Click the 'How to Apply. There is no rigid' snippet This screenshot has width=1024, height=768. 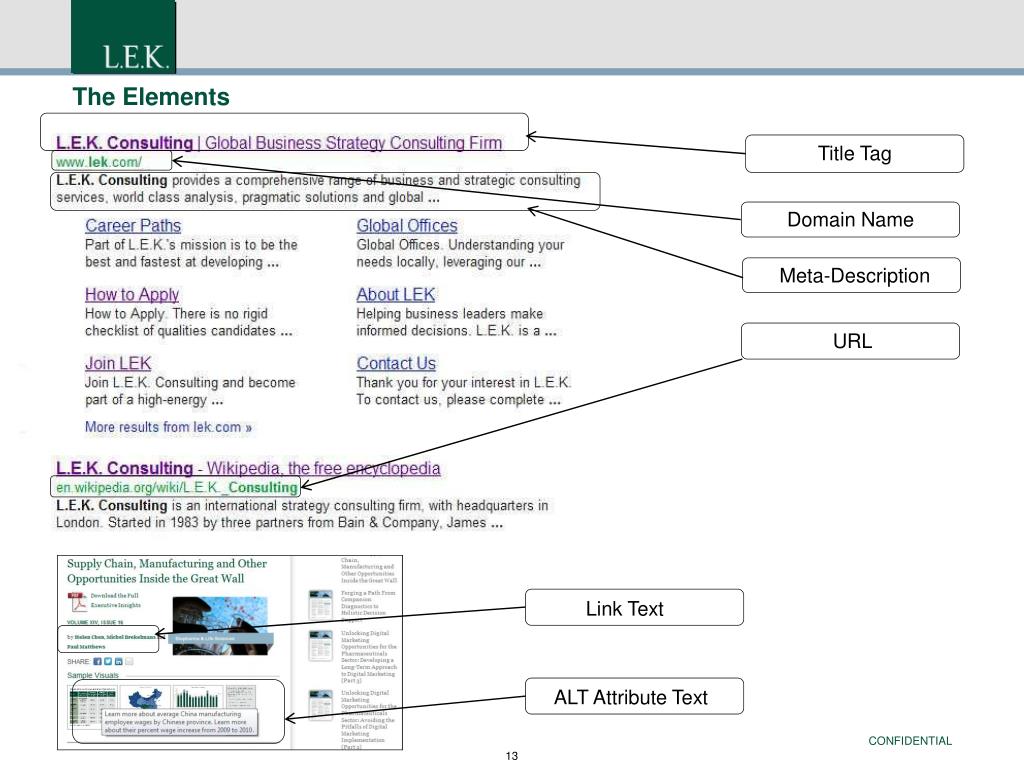188,322
